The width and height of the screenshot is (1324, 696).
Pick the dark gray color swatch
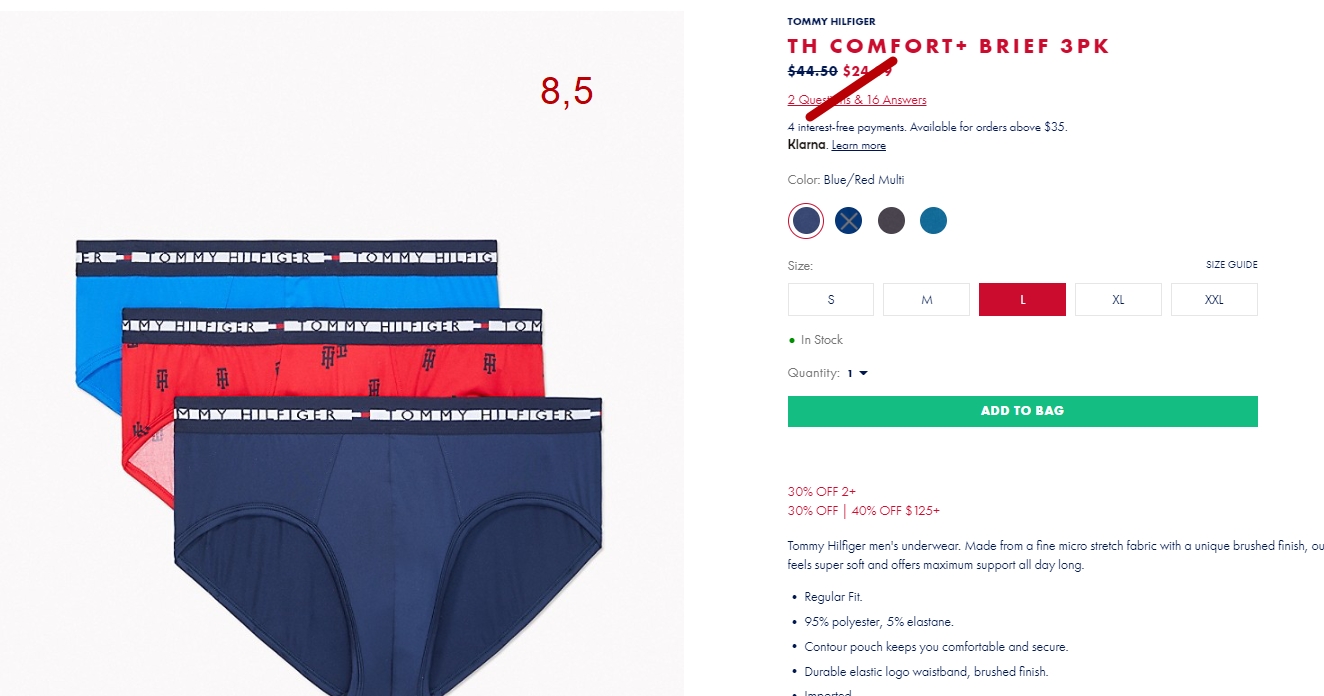click(891, 221)
